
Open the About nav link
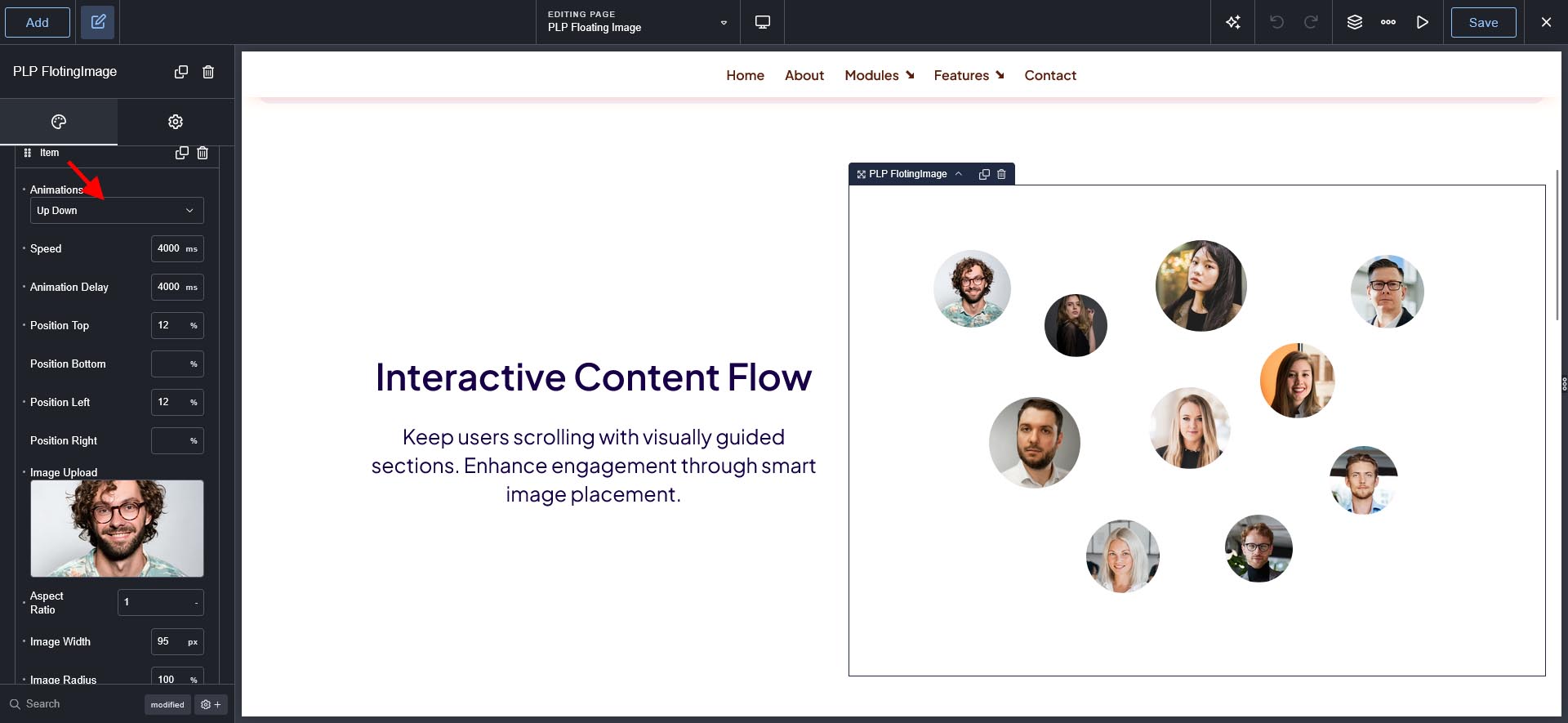pyautogui.click(x=804, y=75)
